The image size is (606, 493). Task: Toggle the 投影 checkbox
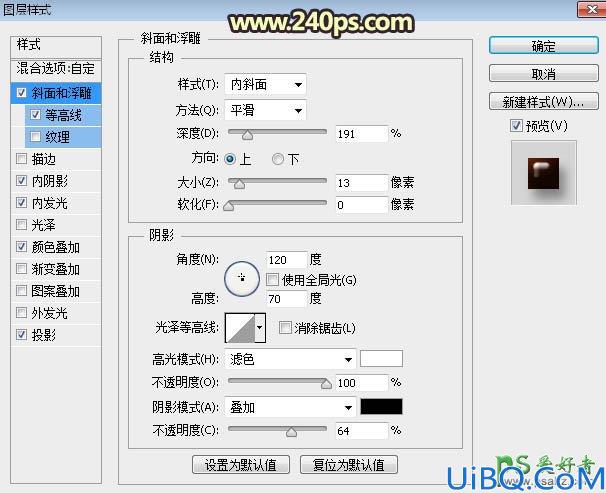click(22, 335)
